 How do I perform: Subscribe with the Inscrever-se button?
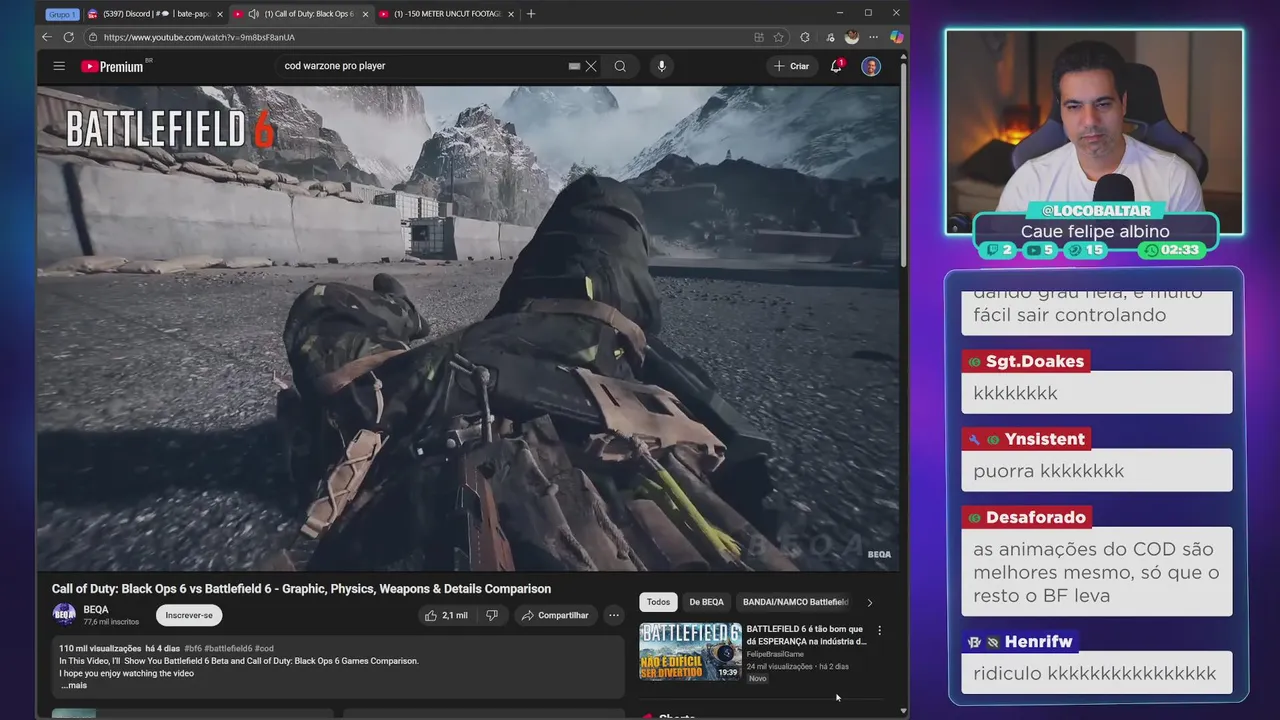point(189,615)
